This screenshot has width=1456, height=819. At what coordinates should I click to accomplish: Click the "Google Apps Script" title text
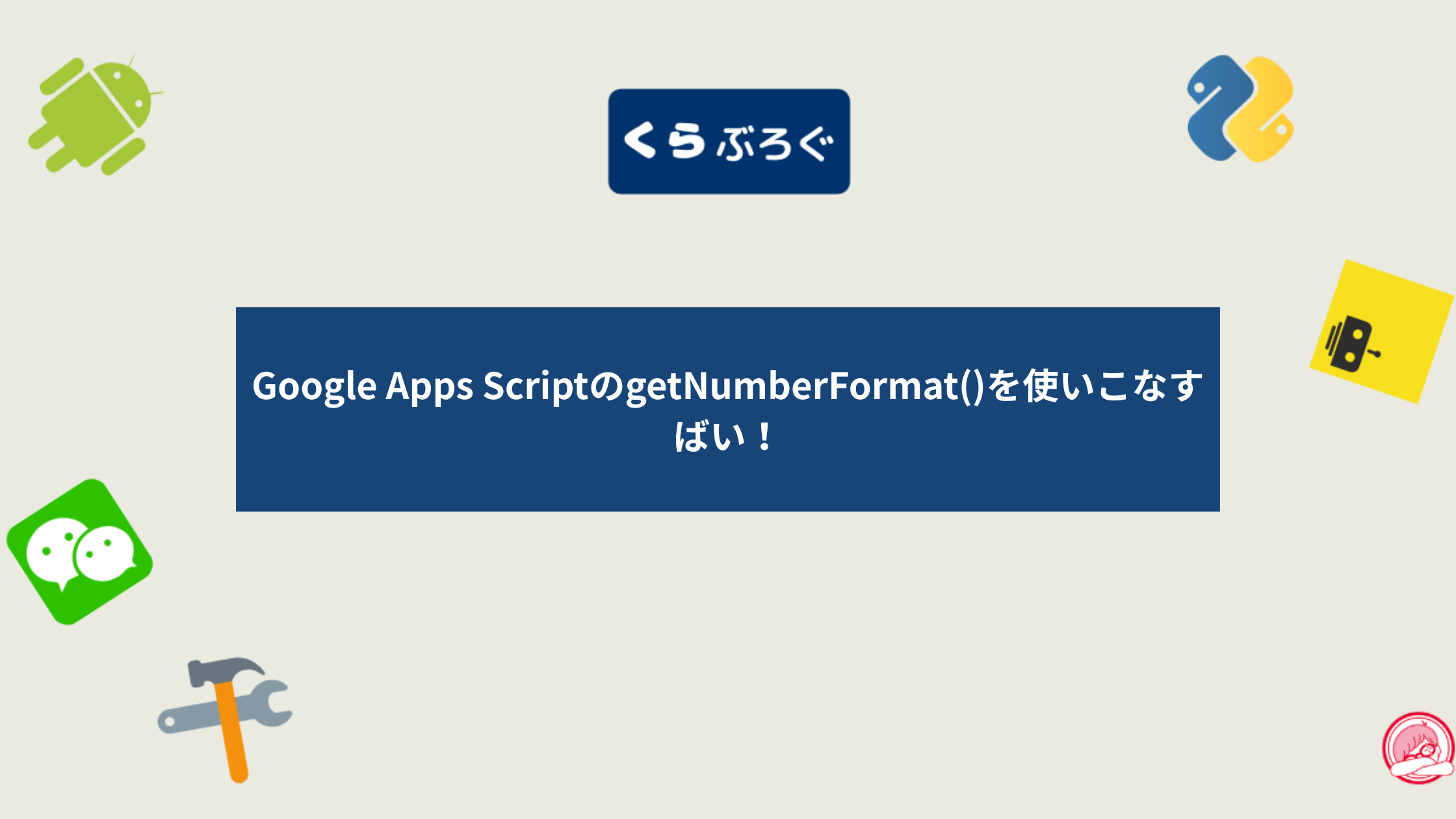click(x=363, y=385)
